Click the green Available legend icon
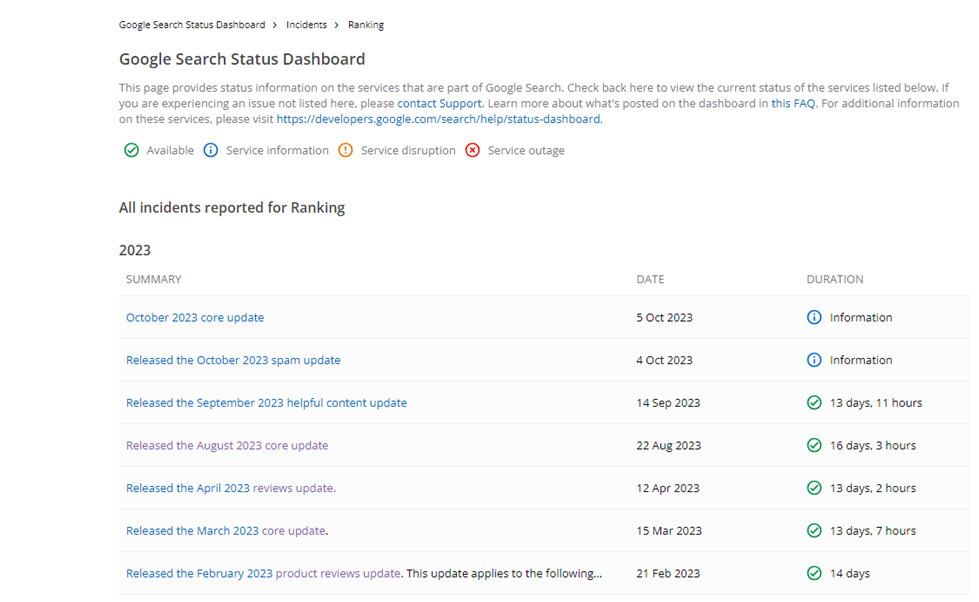This screenshot has width=979, height=602. (131, 150)
